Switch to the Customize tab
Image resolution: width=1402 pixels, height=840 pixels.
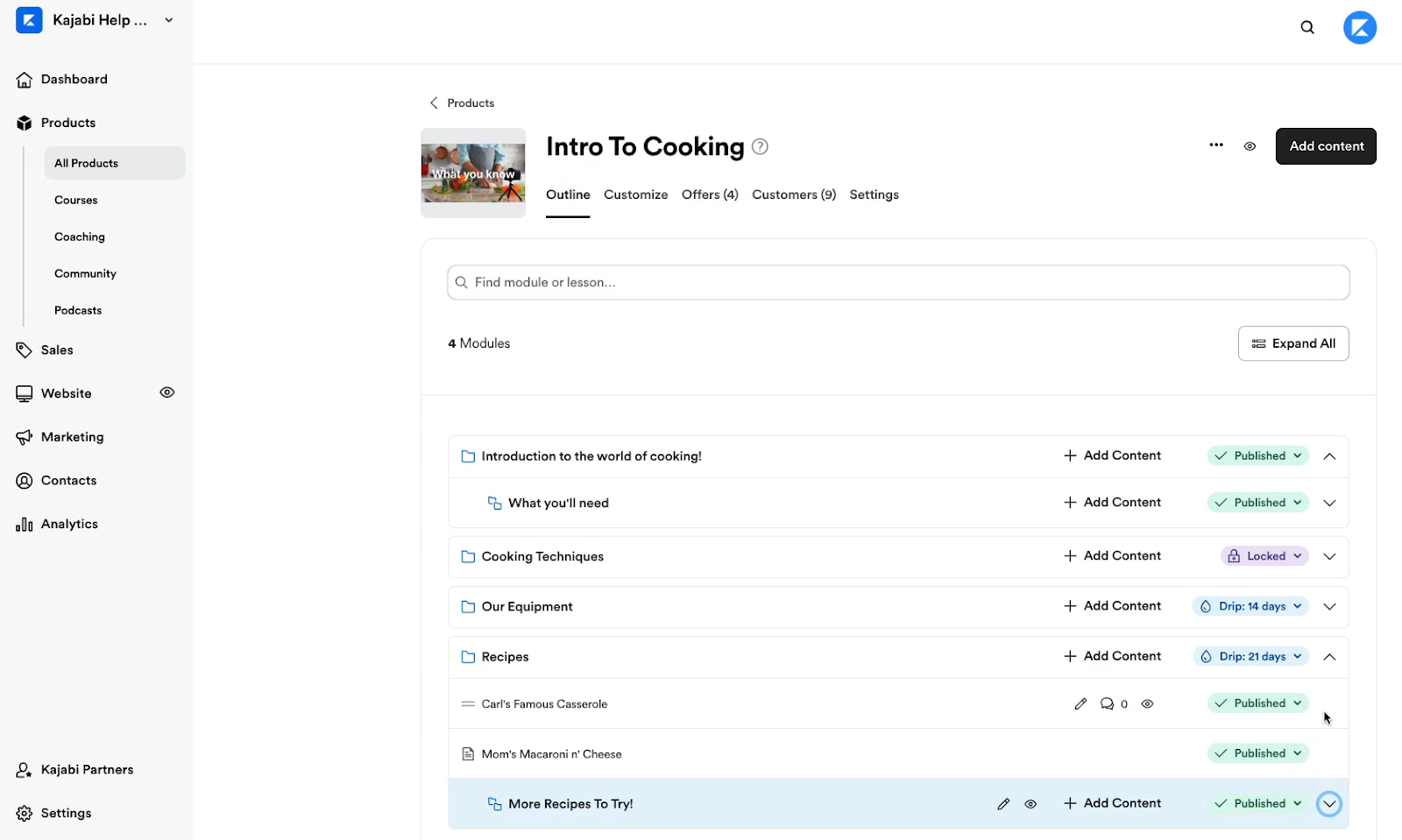coord(635,195)
